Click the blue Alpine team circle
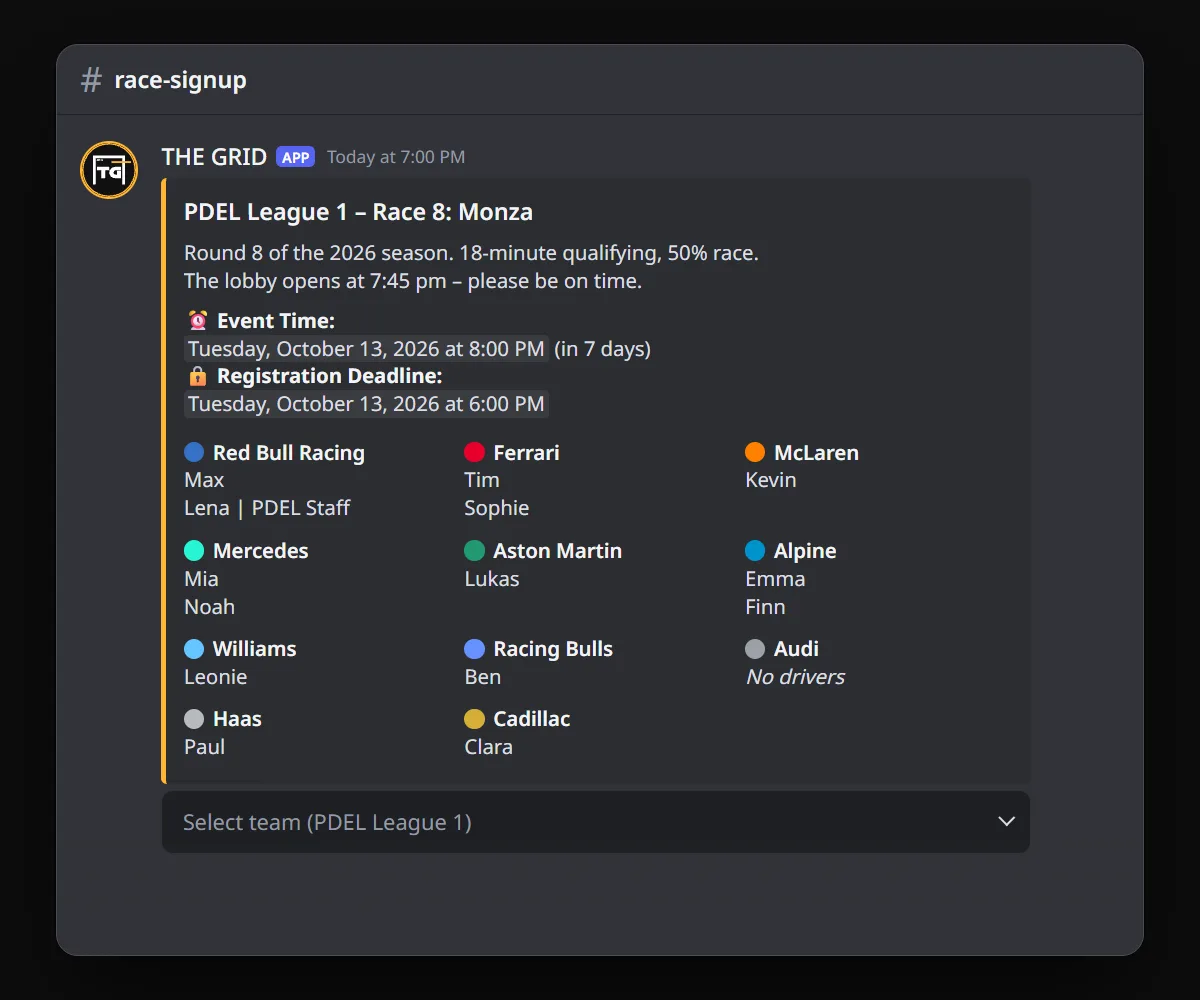The image size is (1200, 1000). (755, 551)
